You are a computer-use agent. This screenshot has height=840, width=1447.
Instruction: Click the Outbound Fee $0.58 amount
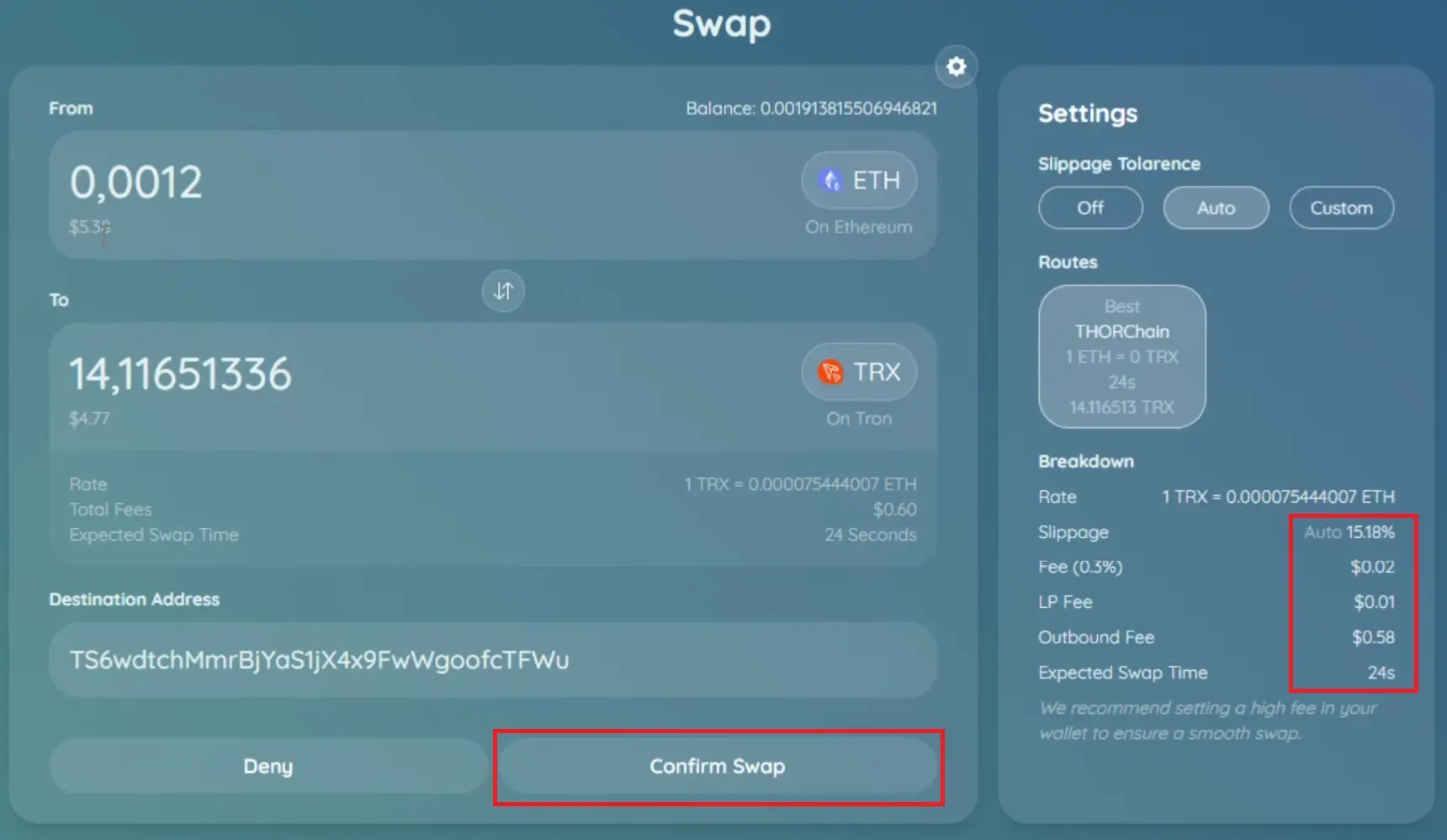[x=1372, y=637]
